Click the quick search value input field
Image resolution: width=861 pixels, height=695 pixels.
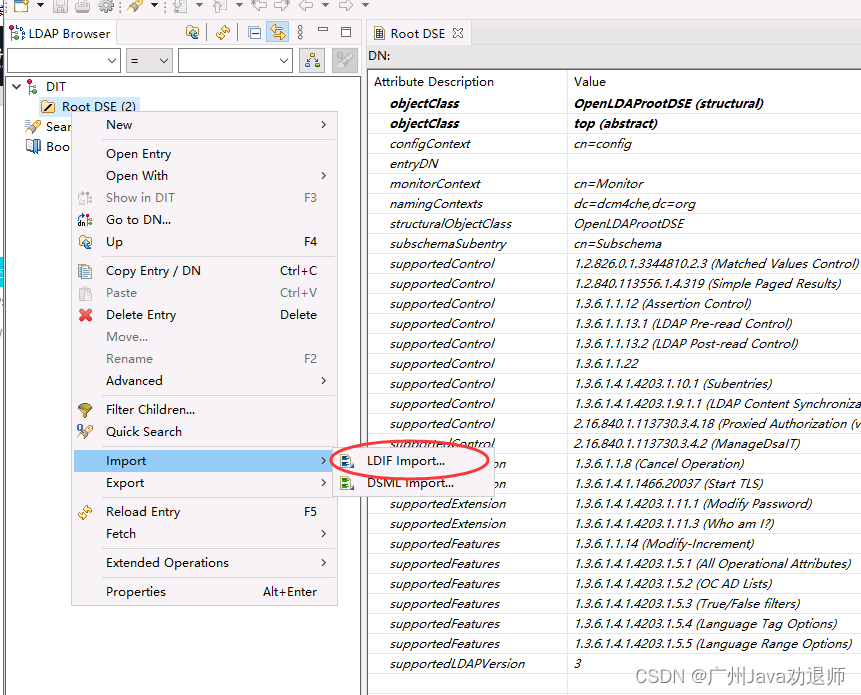[232, 60]
